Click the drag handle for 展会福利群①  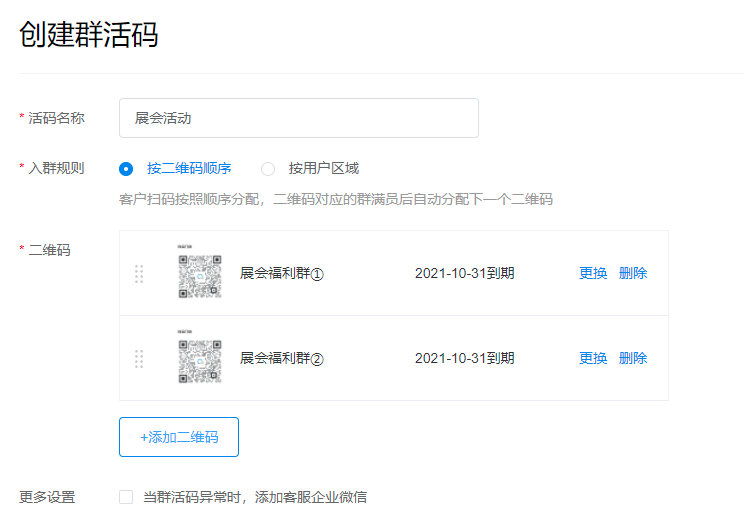coord(139,273)
